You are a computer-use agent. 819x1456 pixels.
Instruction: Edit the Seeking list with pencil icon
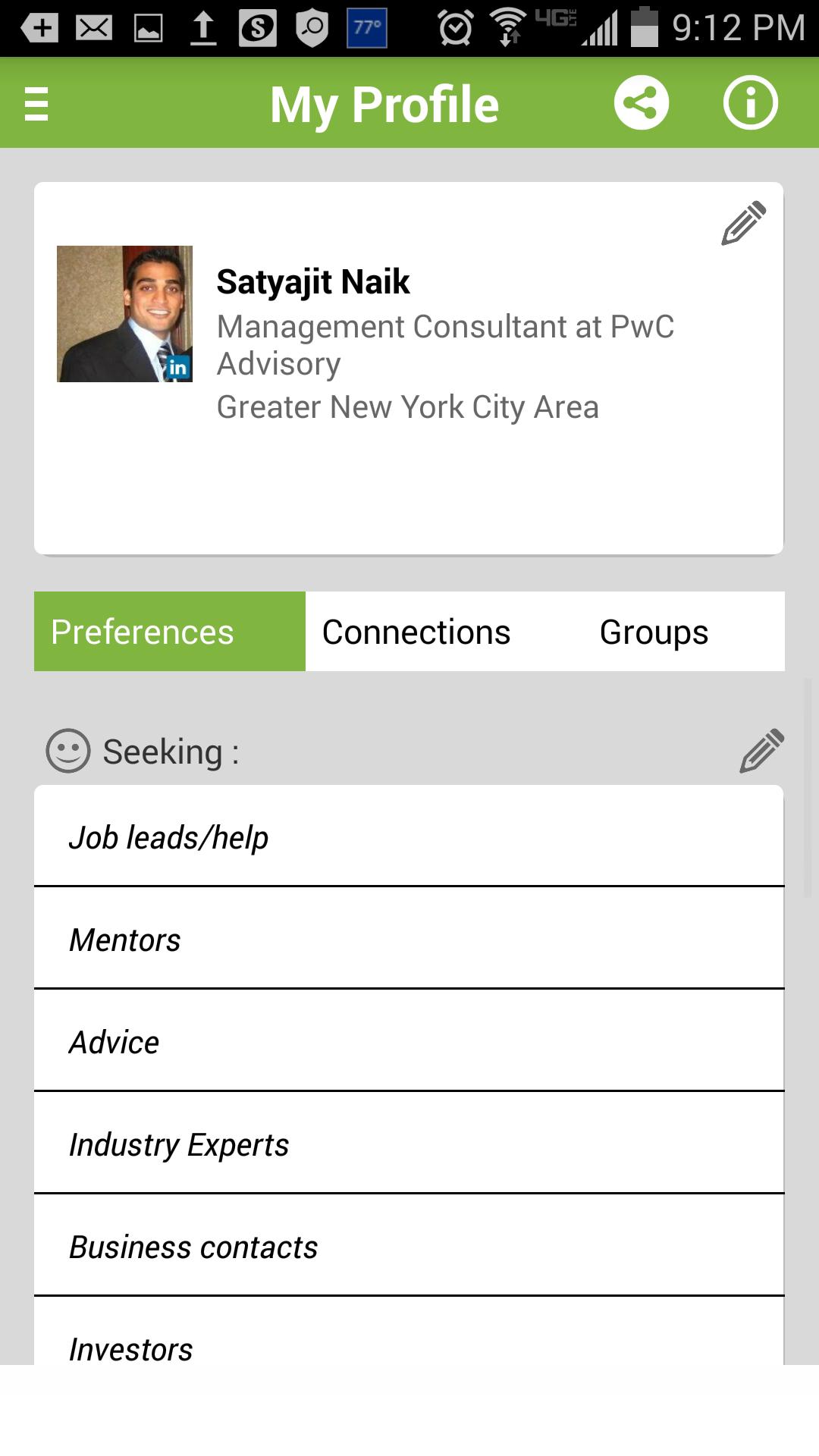tap(761, 751)
